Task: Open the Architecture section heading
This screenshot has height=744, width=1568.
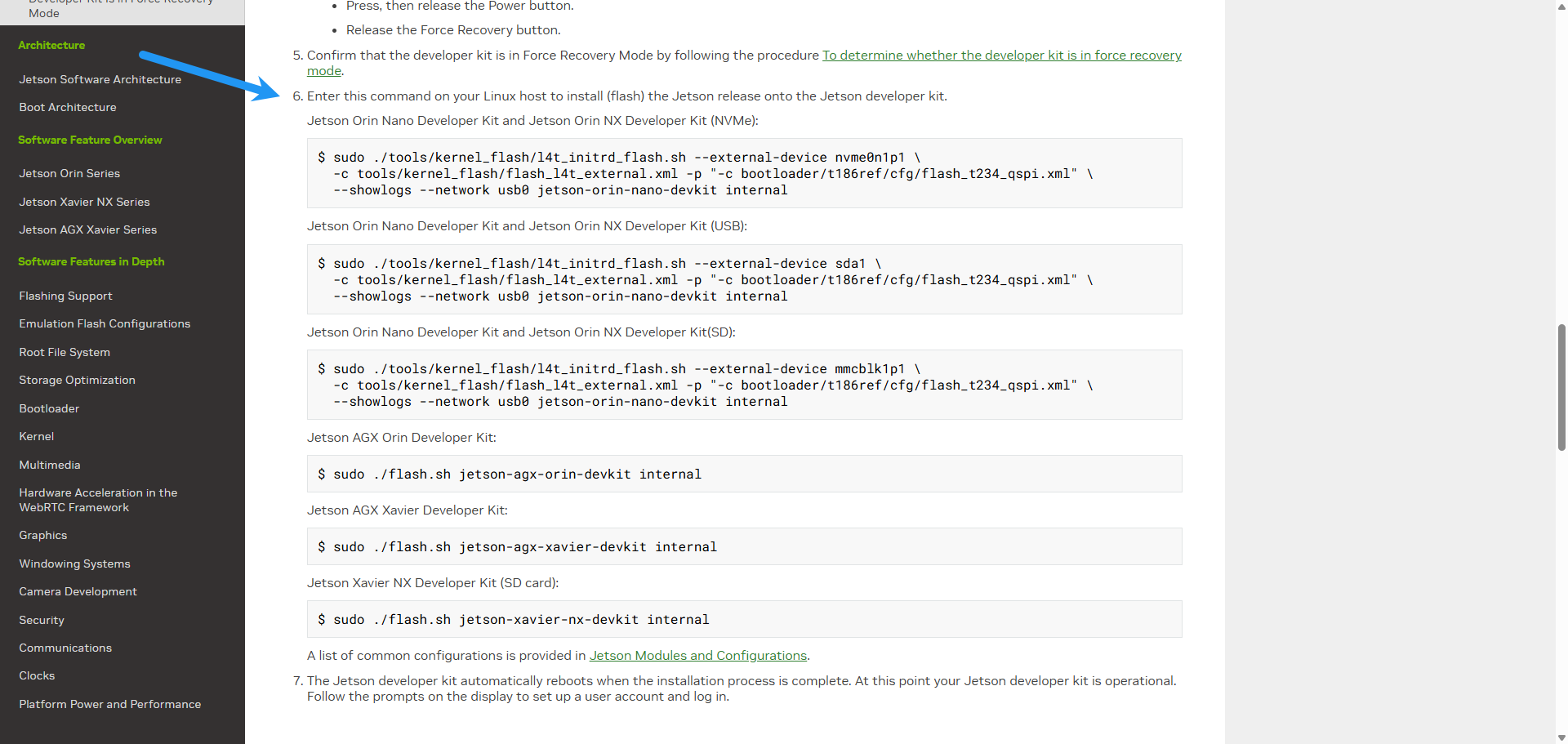Action: pyautogui.click(x=51, y=46)
